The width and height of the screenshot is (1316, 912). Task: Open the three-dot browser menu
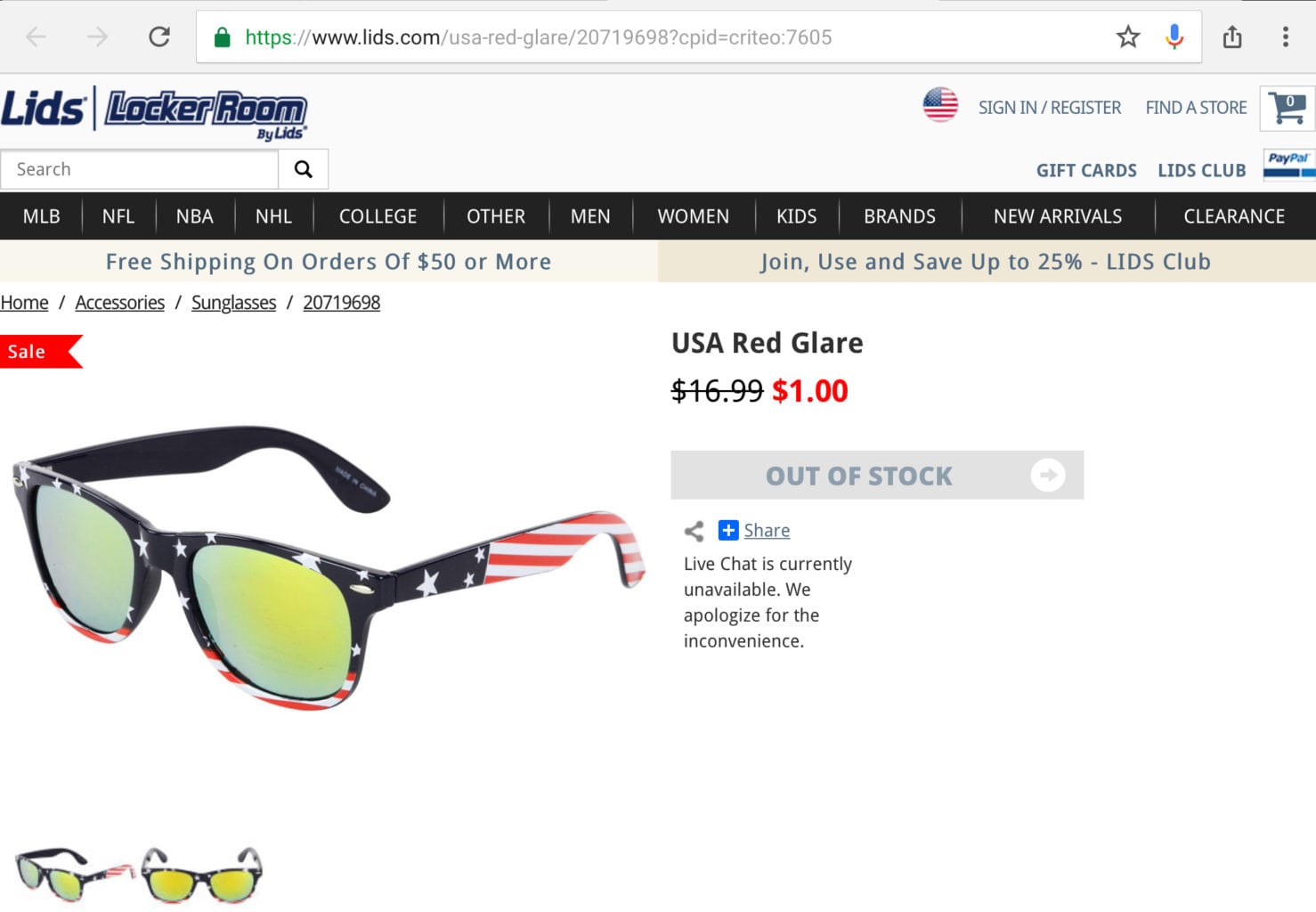point(1285,37)
